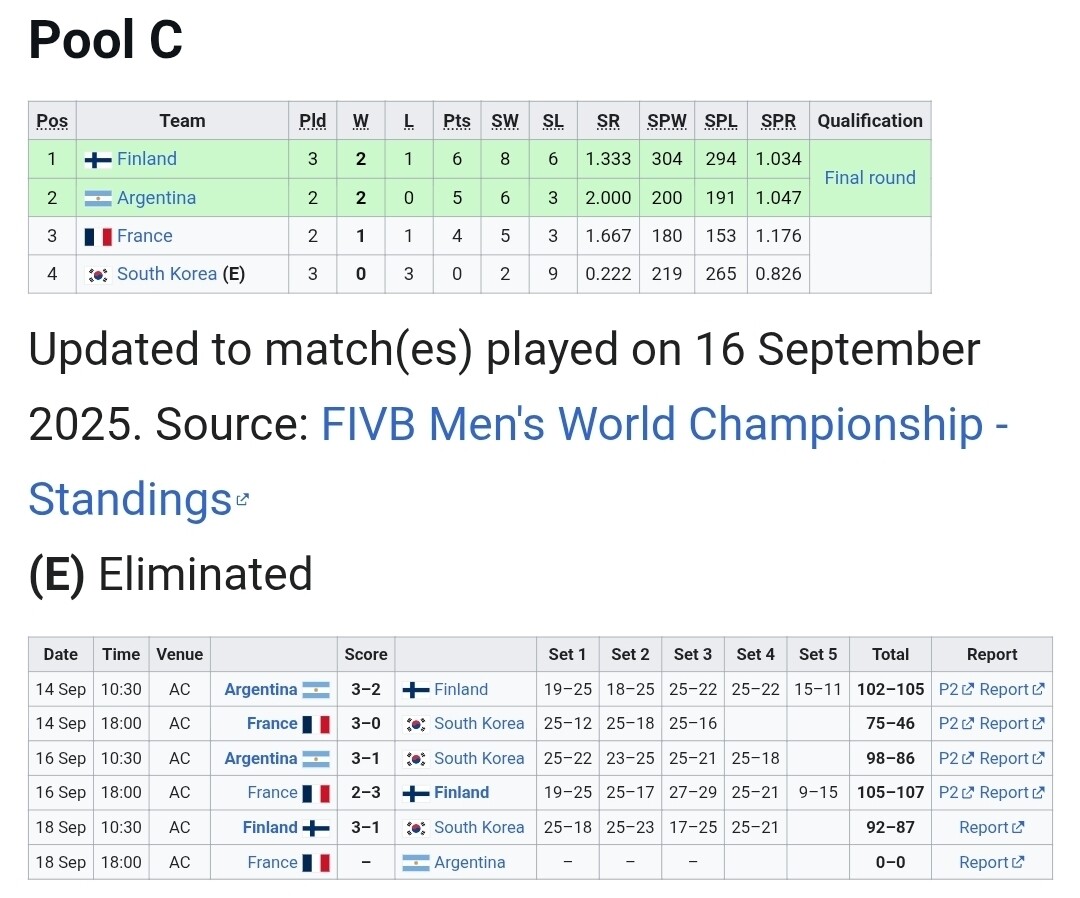Open the P2 link for Argentina 3–2 Finland

point(949,690)
